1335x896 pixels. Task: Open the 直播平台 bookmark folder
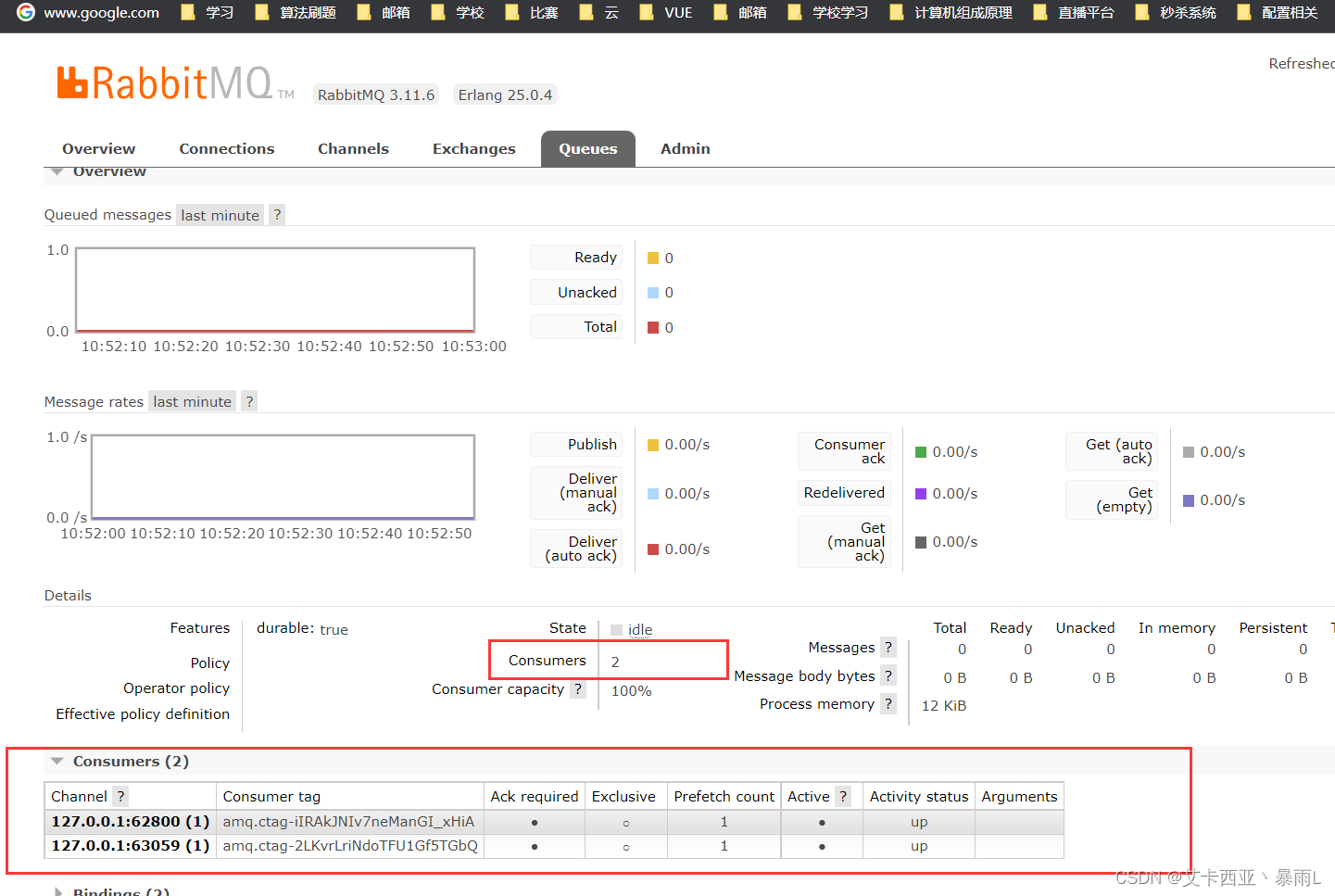(x=1074, y=12)
